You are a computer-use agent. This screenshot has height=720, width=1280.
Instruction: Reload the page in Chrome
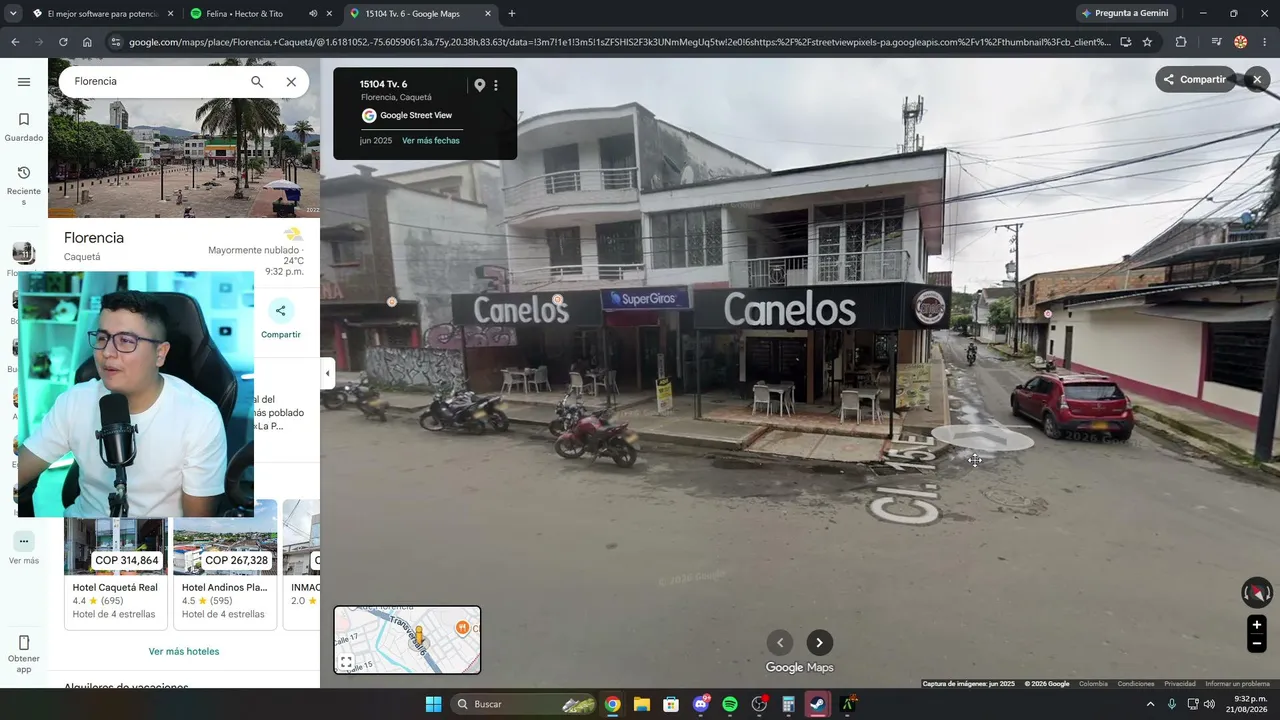[x=63, y=42]
